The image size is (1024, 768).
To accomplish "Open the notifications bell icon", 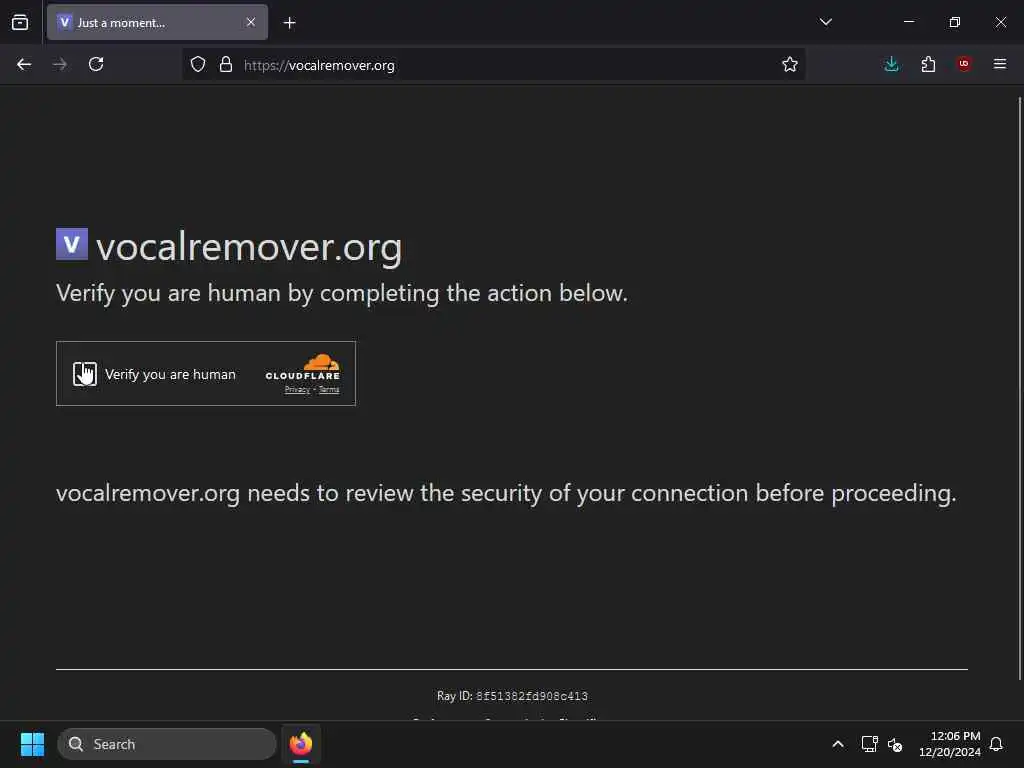I will click(996, 744).
